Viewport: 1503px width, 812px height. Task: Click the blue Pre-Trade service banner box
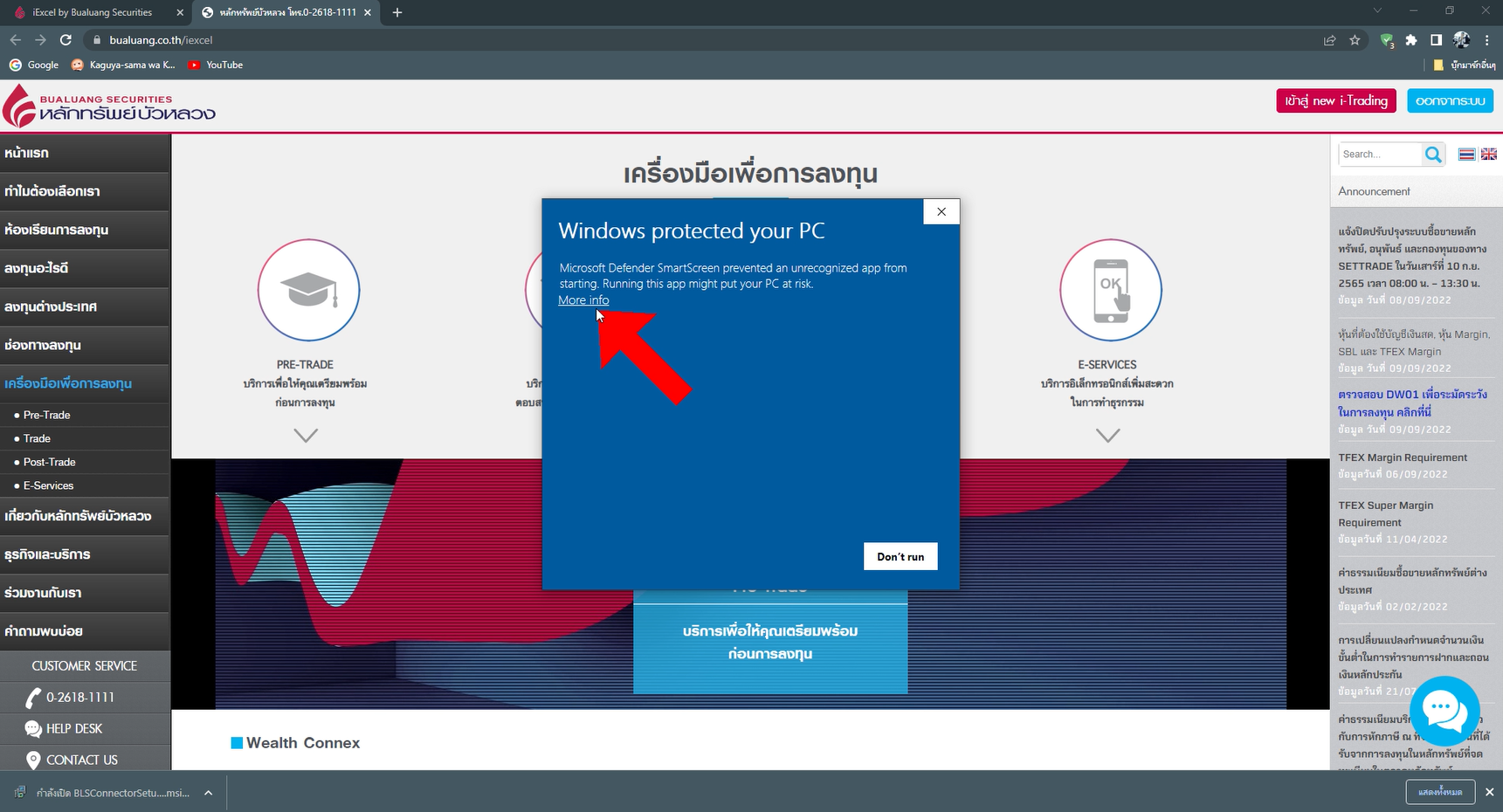(x=770, y=642)
